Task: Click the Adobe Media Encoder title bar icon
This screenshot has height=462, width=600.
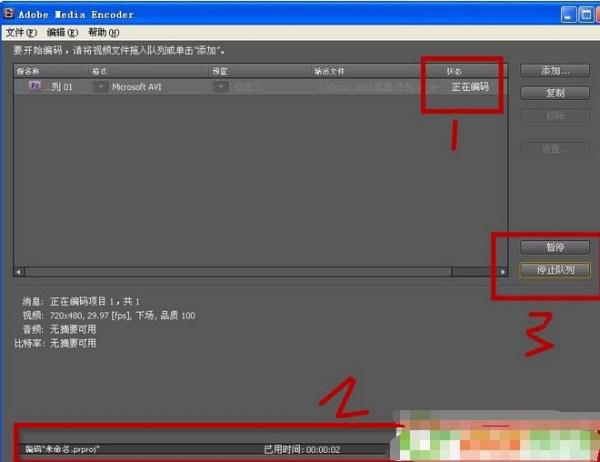Action: [10, 13]
